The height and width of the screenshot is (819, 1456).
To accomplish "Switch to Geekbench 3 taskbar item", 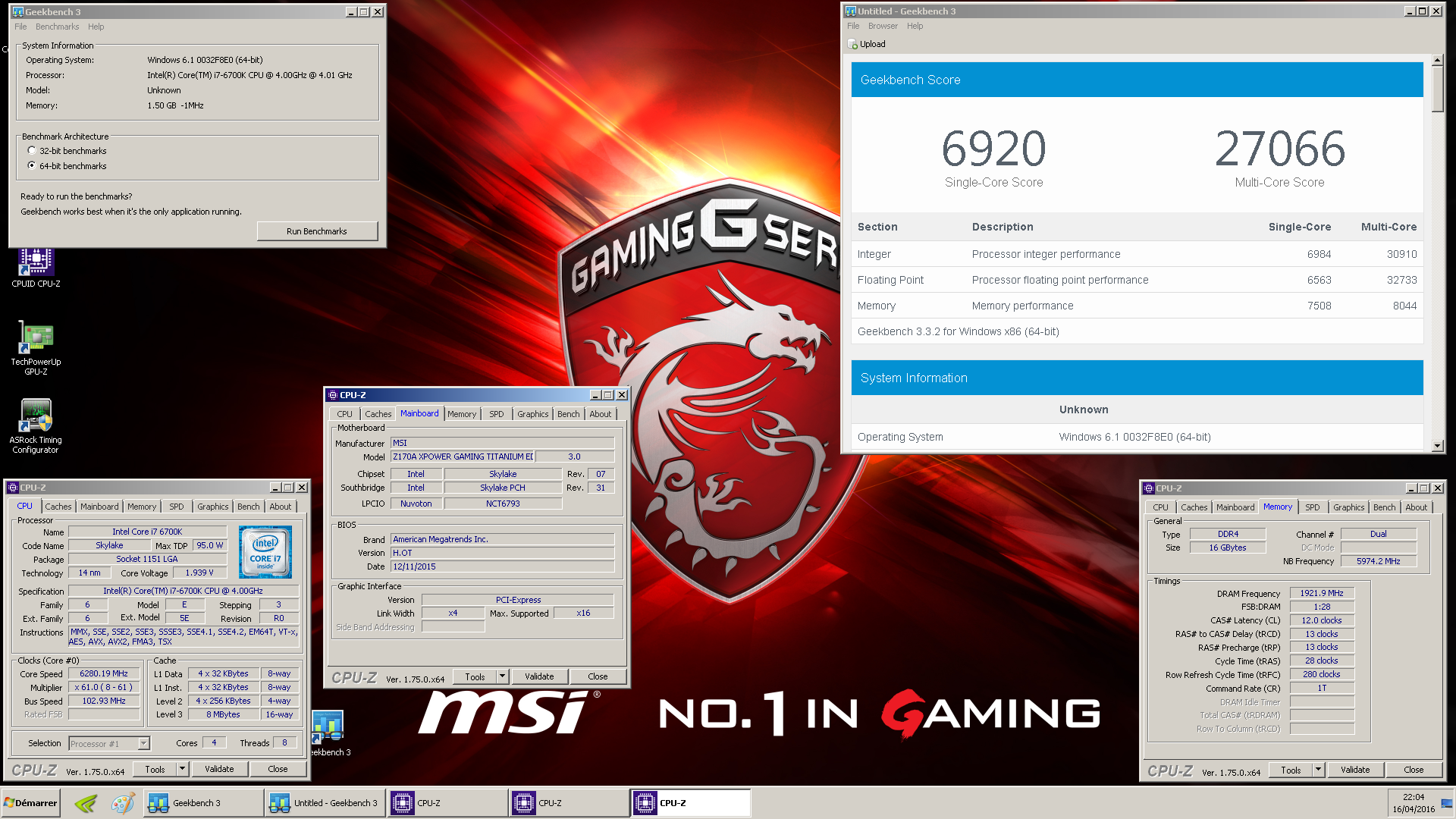I will click(202, 803).
